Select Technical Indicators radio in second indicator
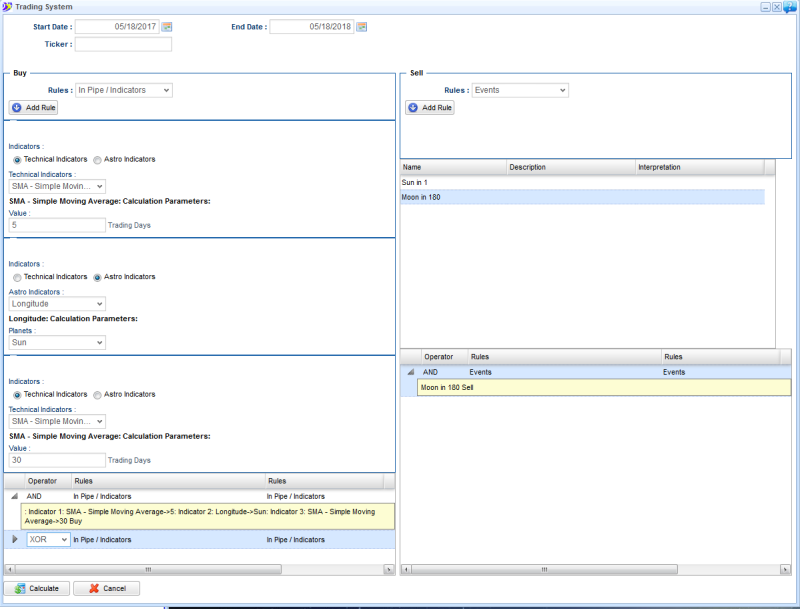This screenshot has width=800, height=609. click(17, 277)
